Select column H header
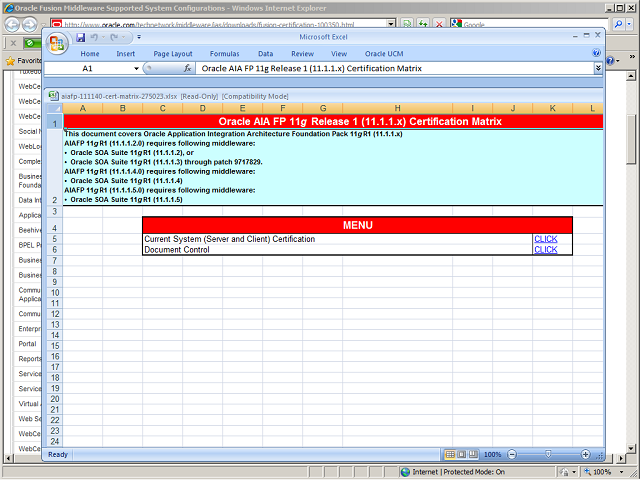The image size is (640, 480). (397, 108)
